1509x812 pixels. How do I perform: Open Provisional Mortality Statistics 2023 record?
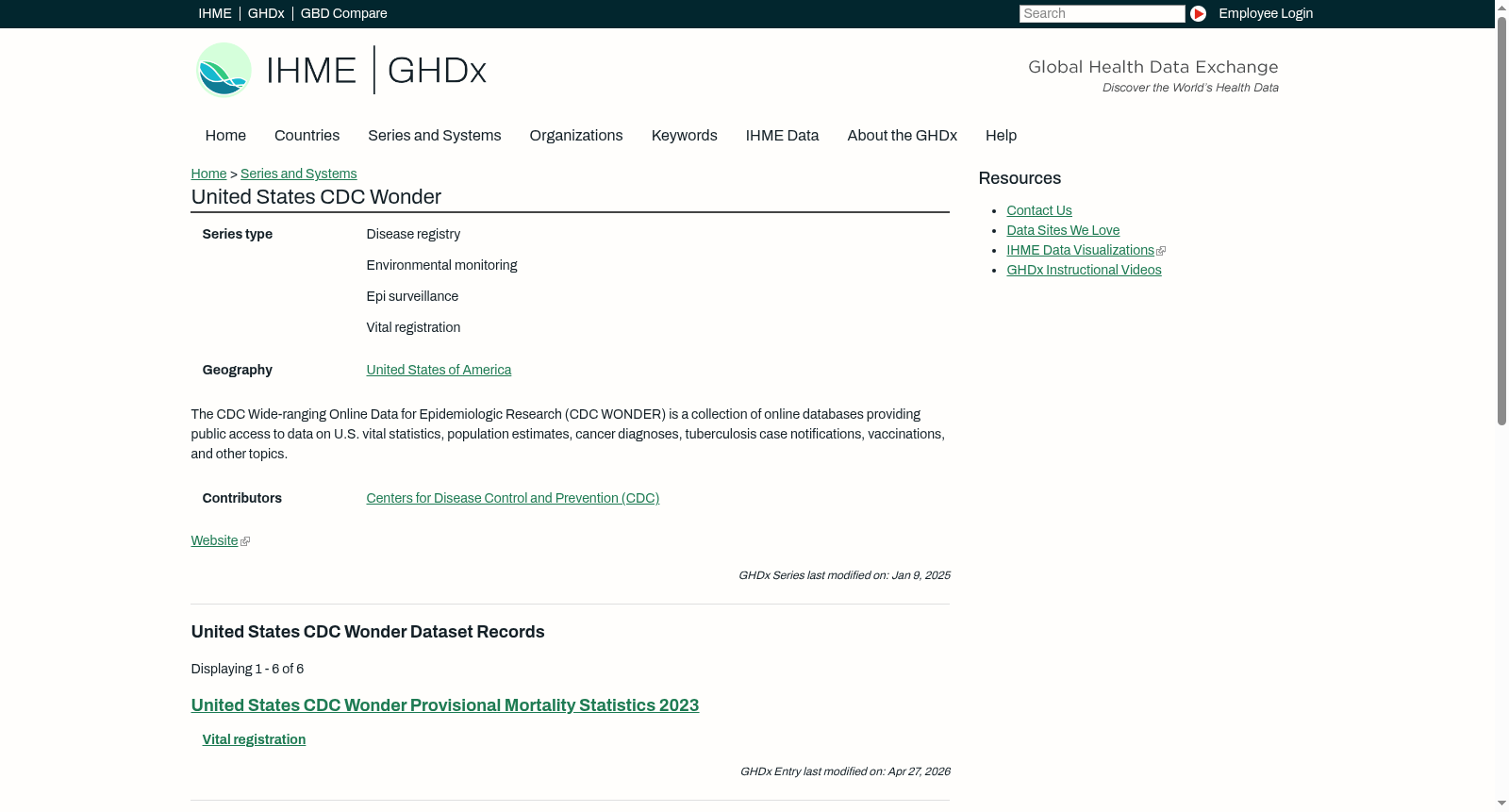point(444,705)
